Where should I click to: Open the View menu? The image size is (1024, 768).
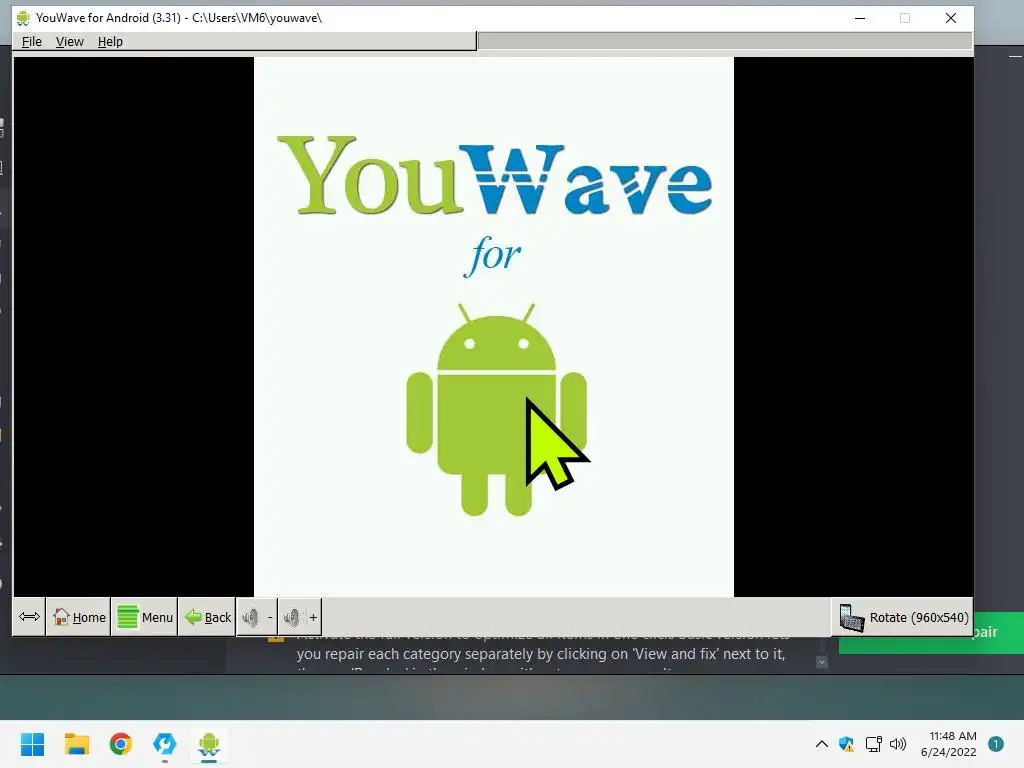[x=69, y=42]
